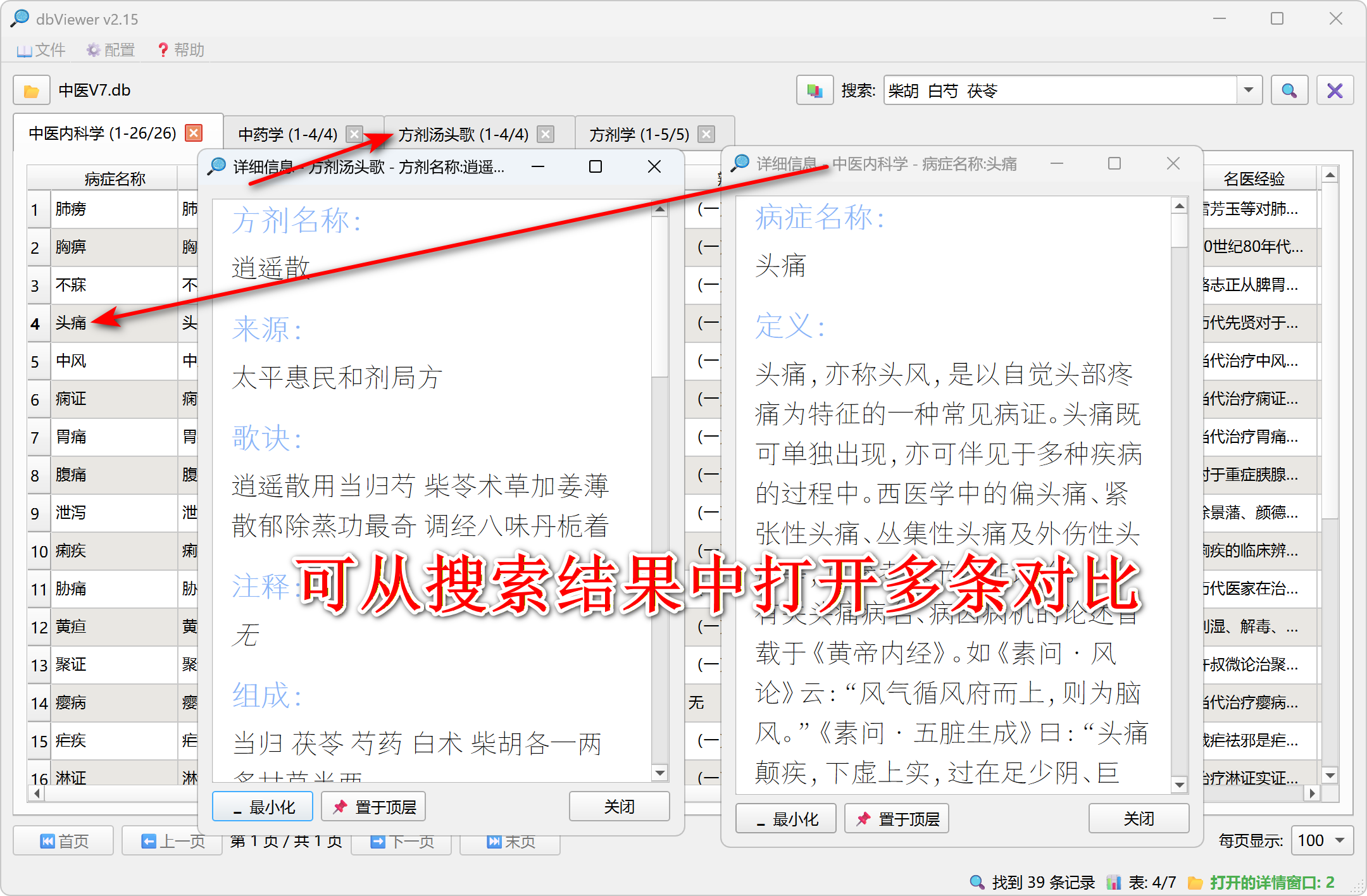Click the colored table icon beside 搜索
The image size is (1367, 896).
pos(815,90)
